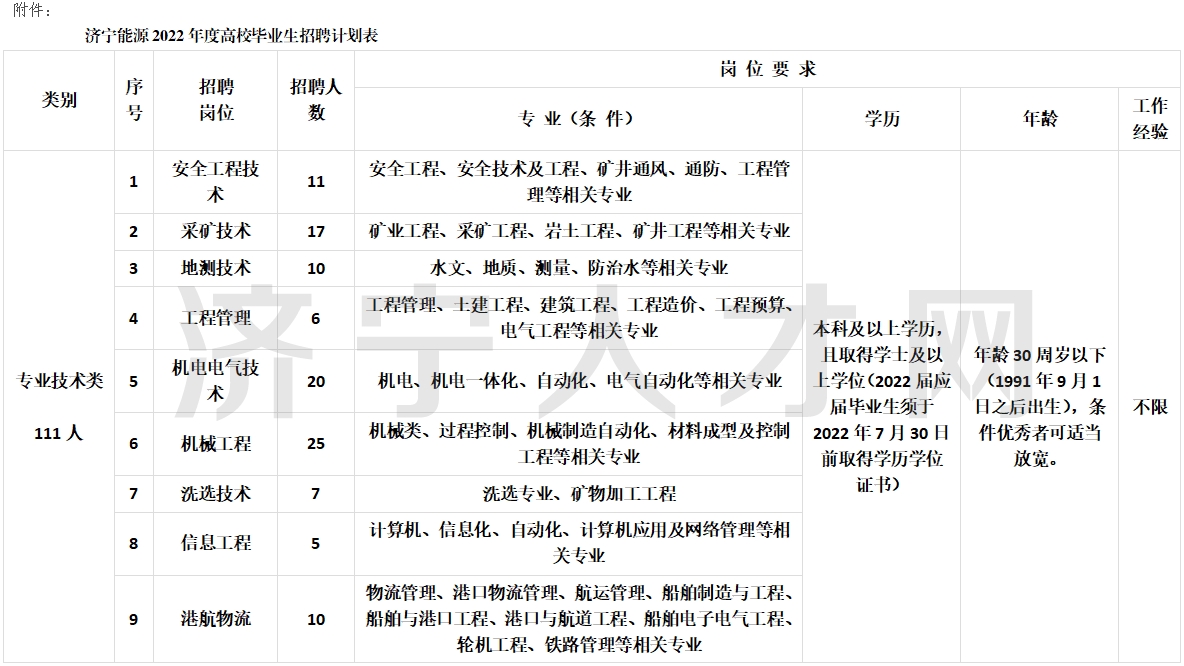Select the 序号 column header
This screenshot has width=1184, height=666.
(x=134, y=100)
